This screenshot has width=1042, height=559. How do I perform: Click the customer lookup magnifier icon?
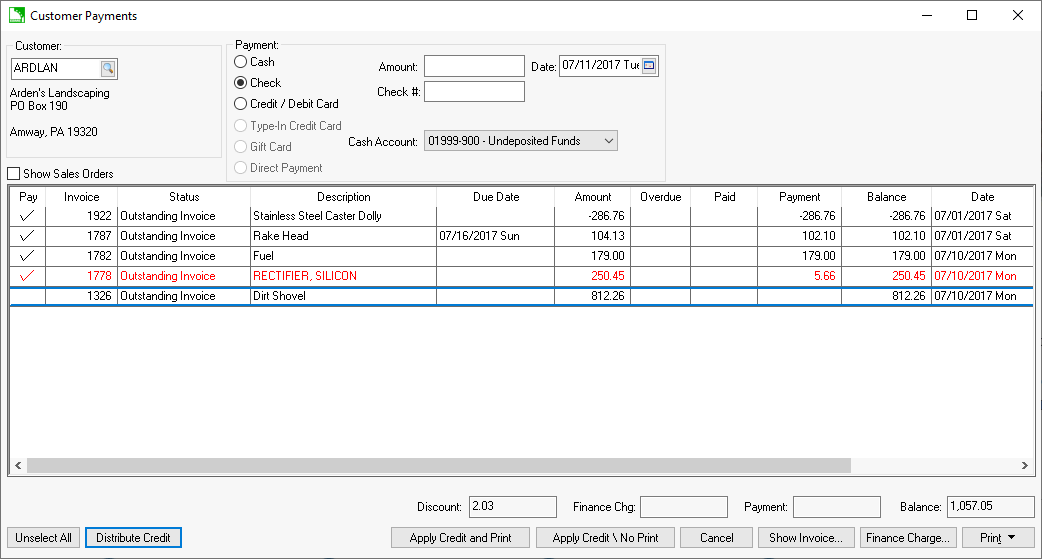click(108, 68)
